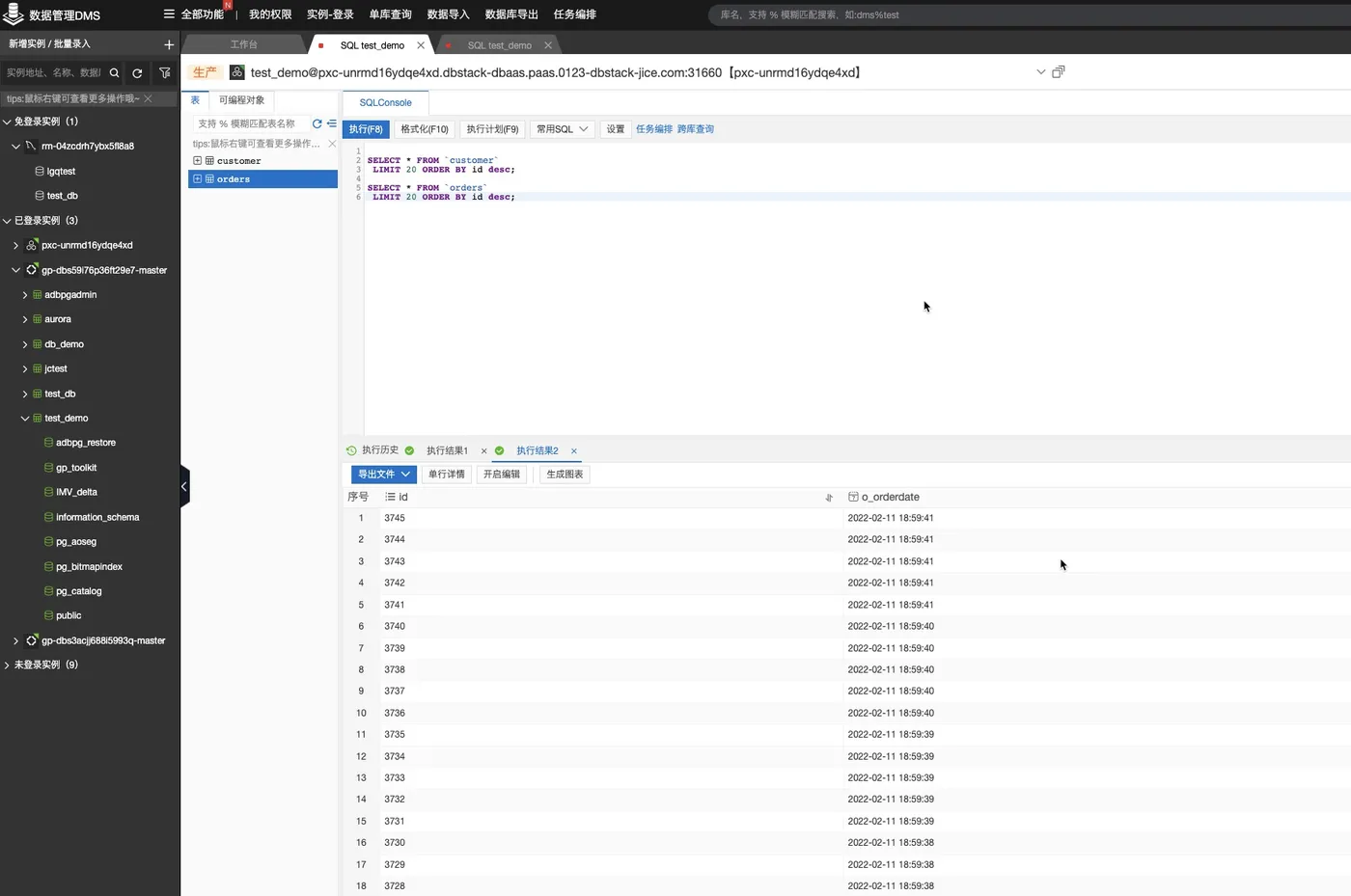
Task: Open the 全部功能 hamburger menu
Action: [169, 14]
